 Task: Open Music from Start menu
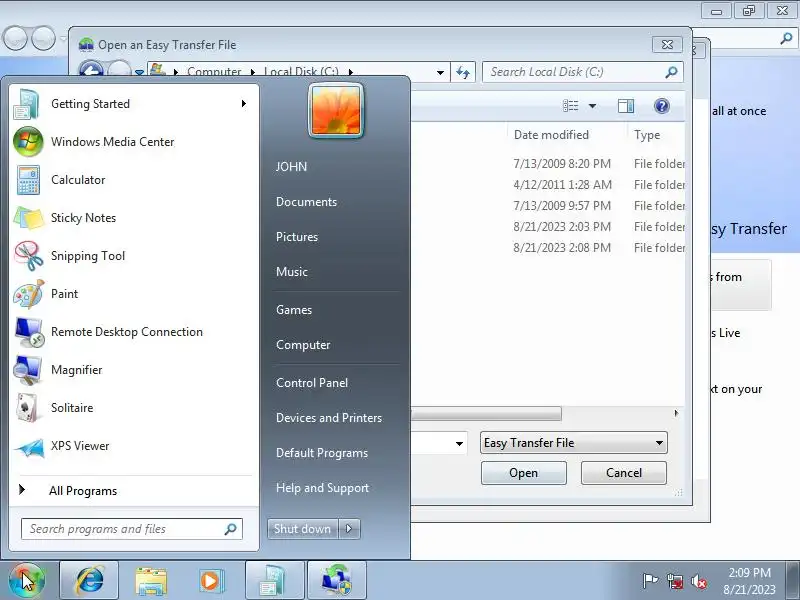coord(292,272)
